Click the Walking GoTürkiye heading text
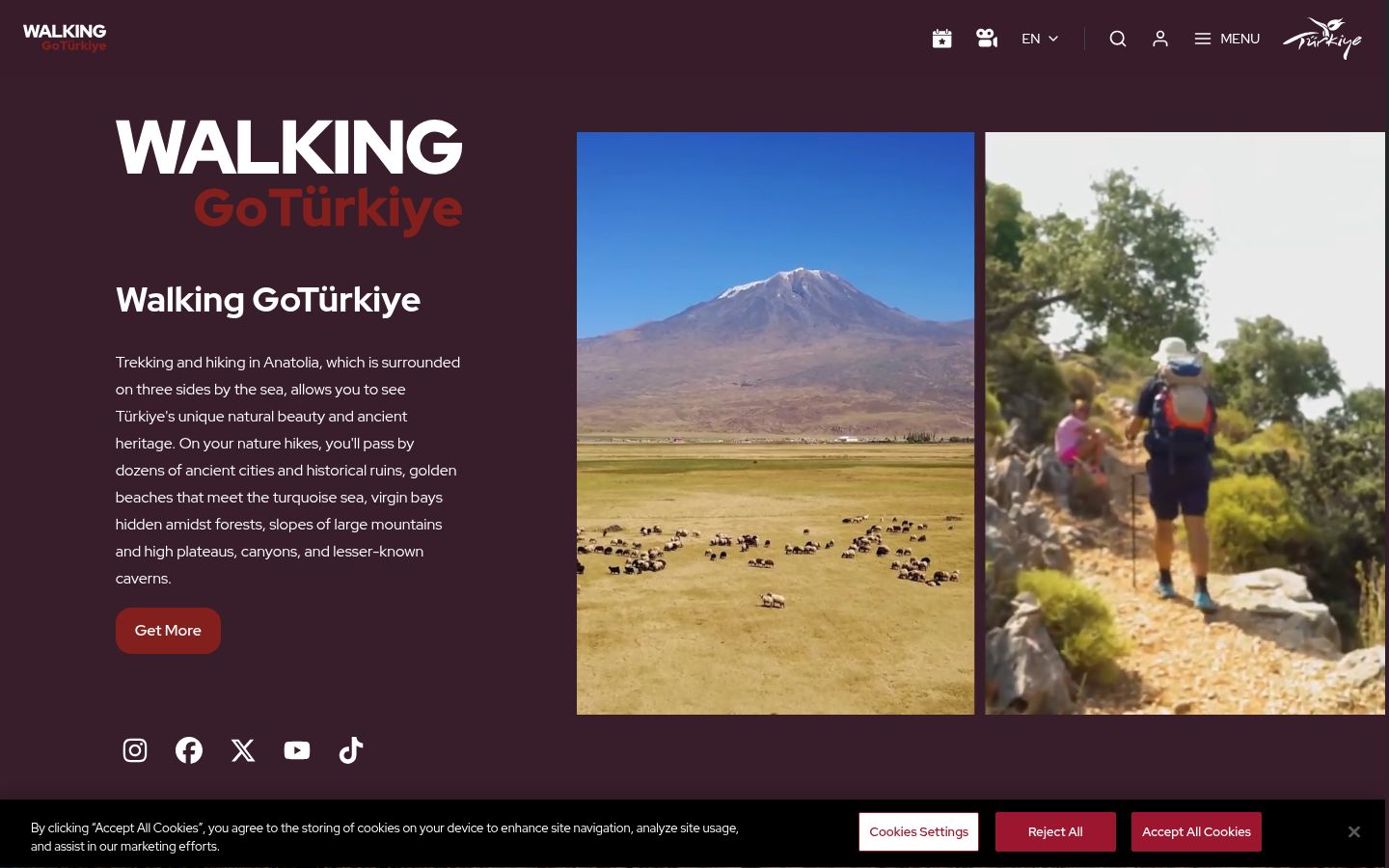Viewport: 1389px width, 868px height. [x=268, y=300]
